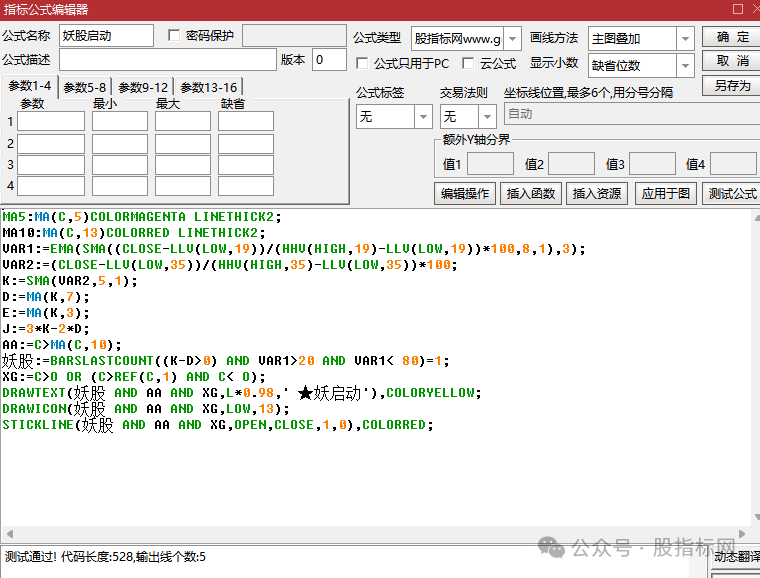Switch to 参数1-4 tab

30,86
